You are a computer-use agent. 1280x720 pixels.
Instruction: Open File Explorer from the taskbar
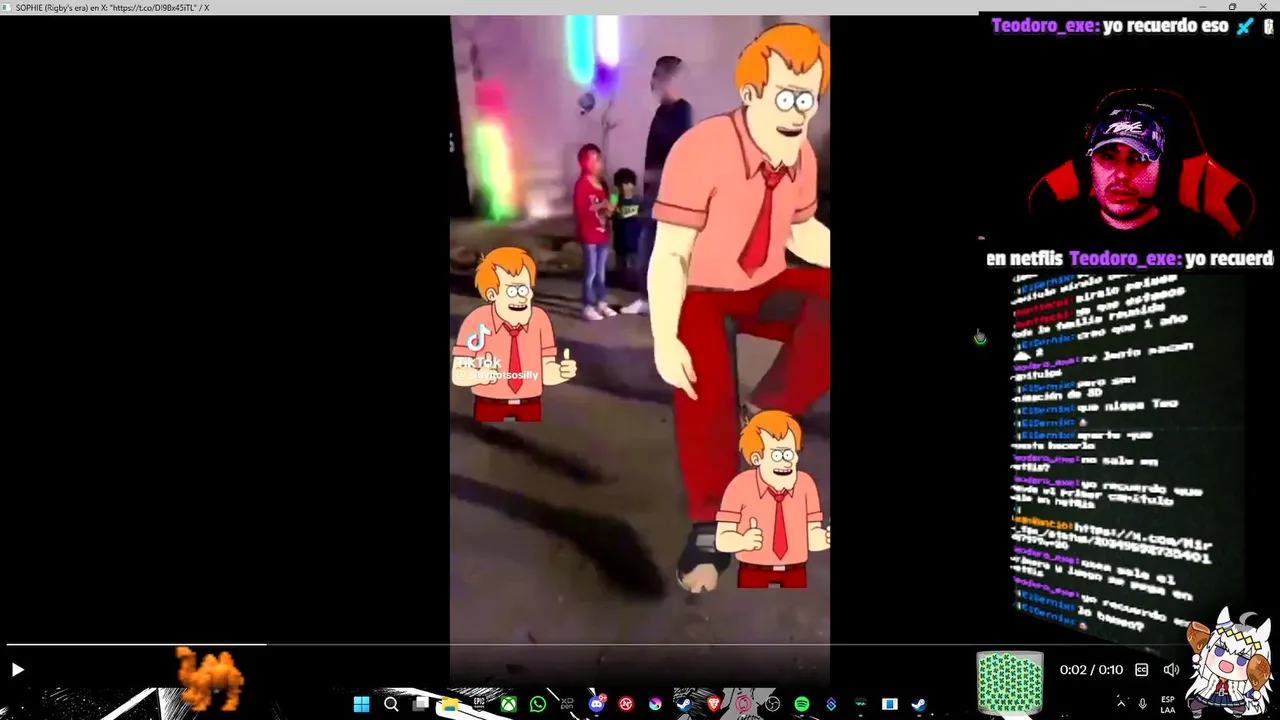450,704
